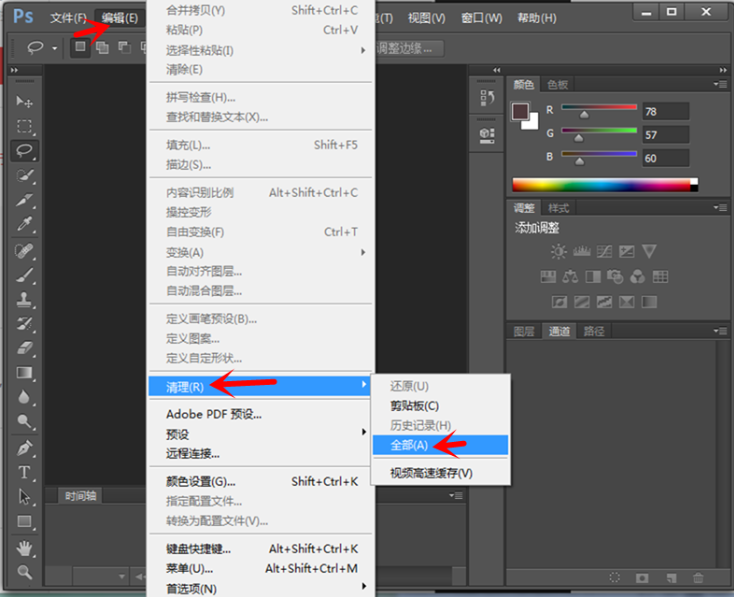Image resolution: width=734 pixels, height=597 pixels.
Task: Select the Lasso tool in the toolbox
Action: click(25, 151)
